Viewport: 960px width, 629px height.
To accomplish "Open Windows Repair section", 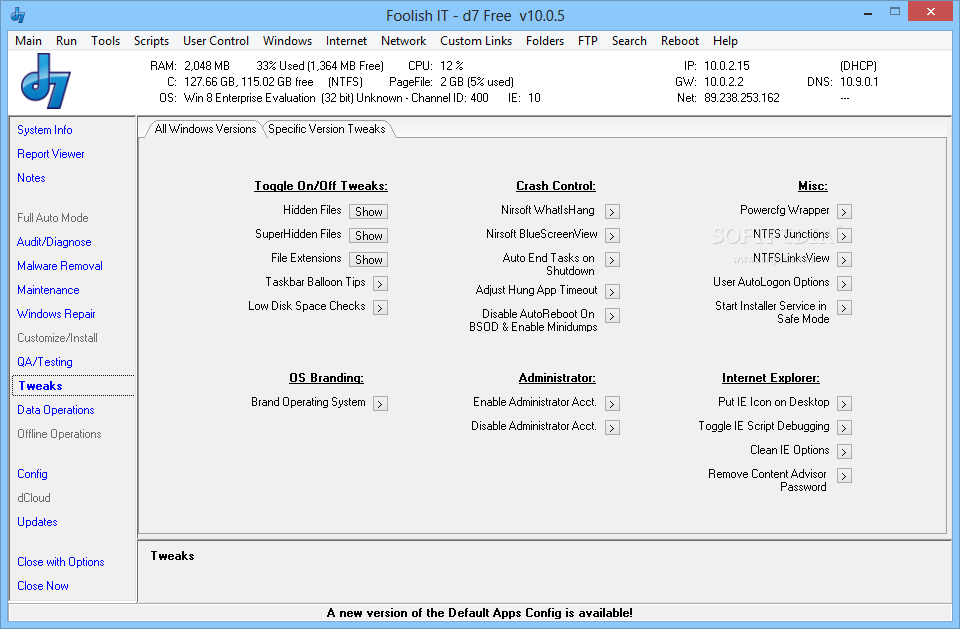I will [x=56, y=314].
